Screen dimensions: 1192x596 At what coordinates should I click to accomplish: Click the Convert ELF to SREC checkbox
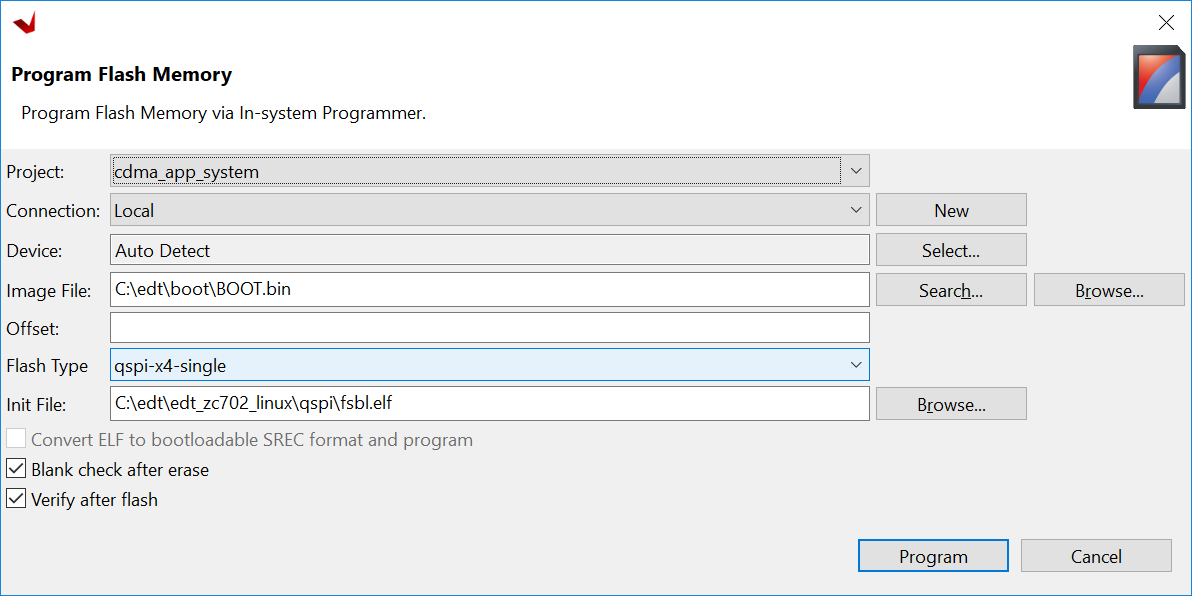(x=16, y=439)
